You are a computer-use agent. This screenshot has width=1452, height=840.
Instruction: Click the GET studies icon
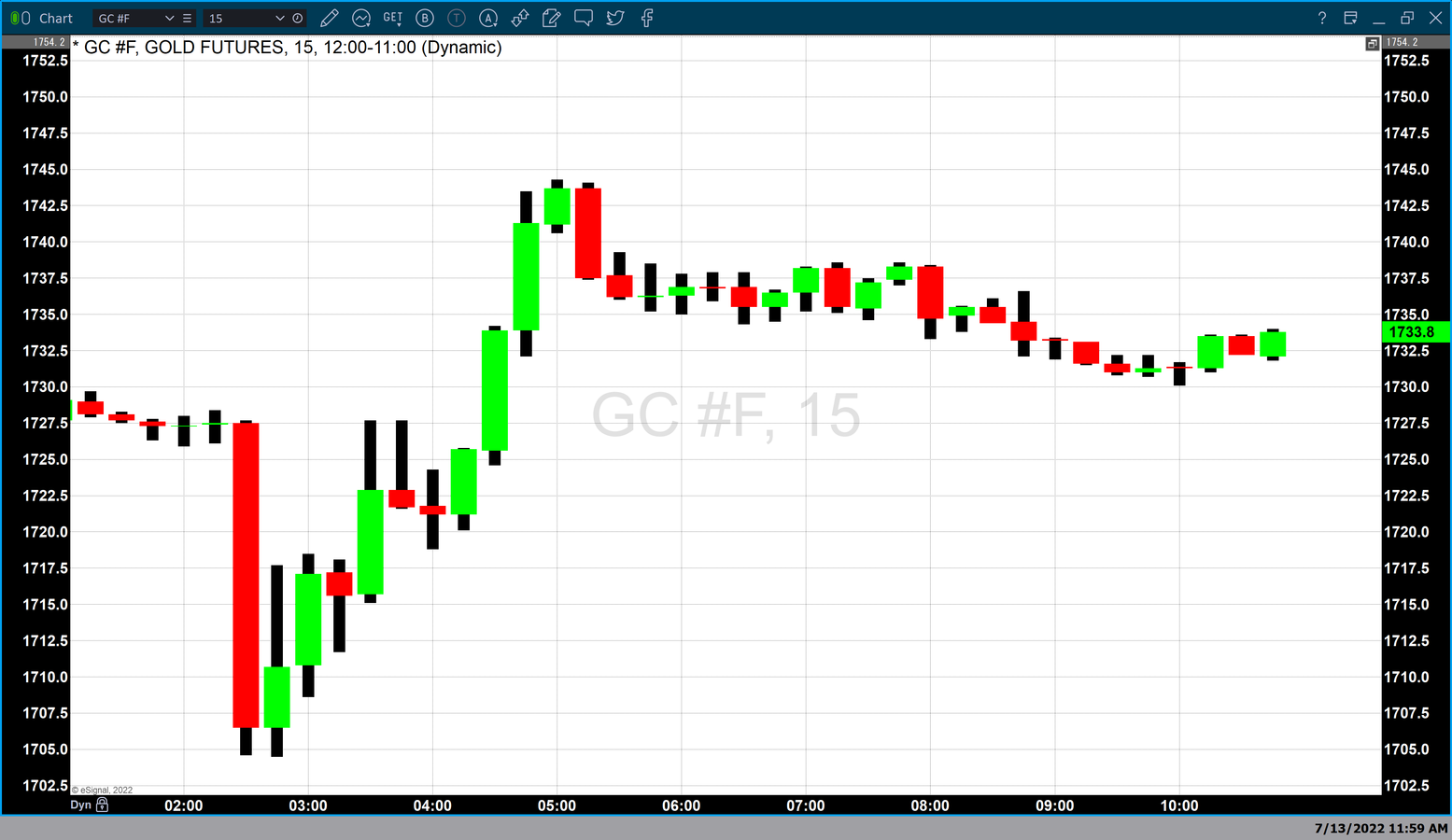[393, 18]
